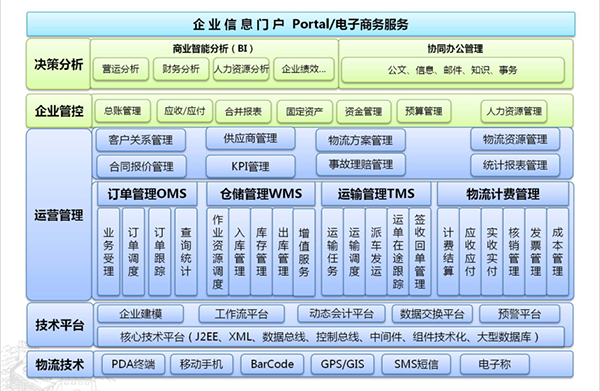Viewport: 600px width, 391px height.
Task: Click the 总账管理 box
Action: pyautogui.click(x=122, y=111)
